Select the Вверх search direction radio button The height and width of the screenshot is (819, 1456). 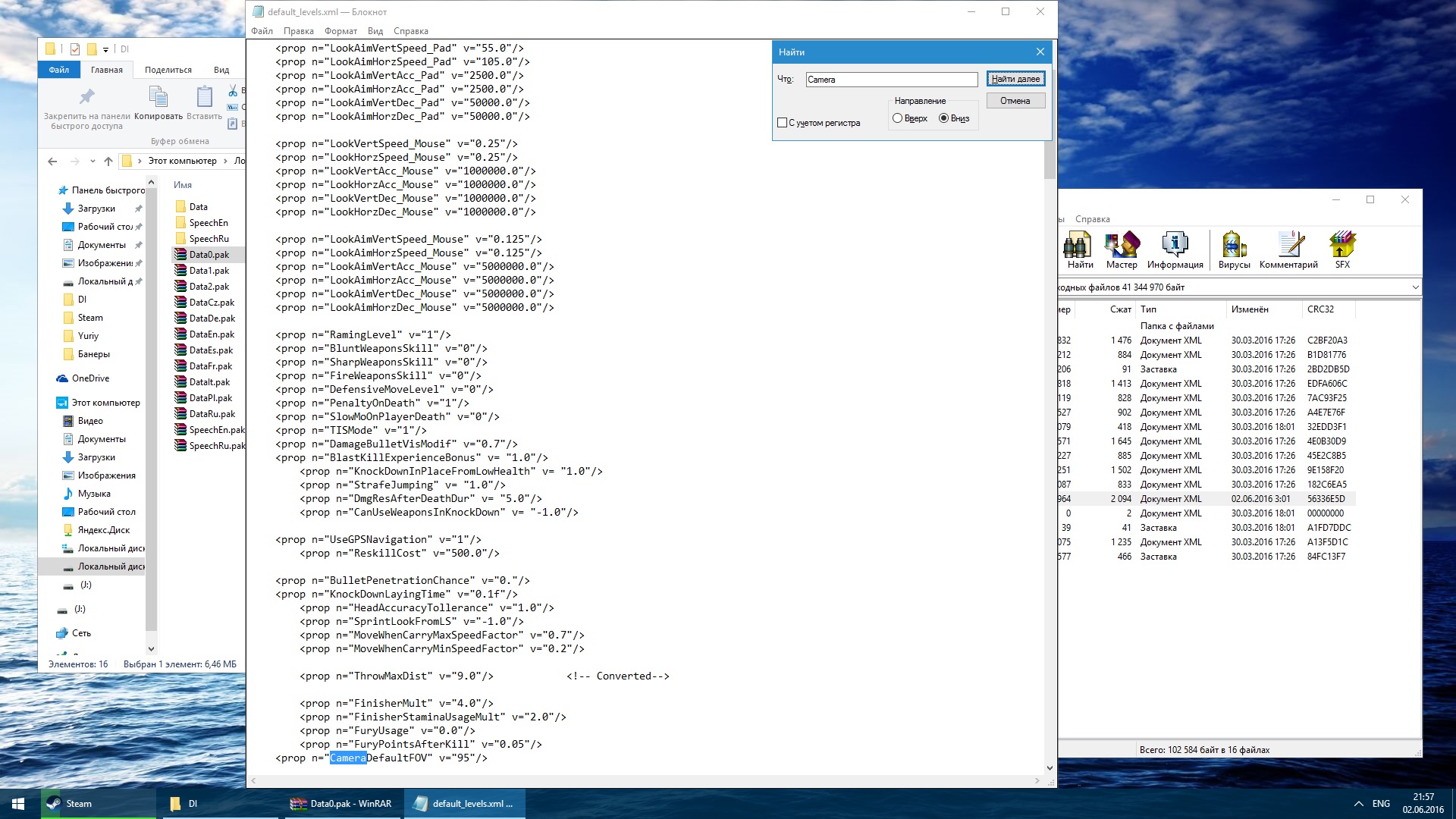pos(898,118)
